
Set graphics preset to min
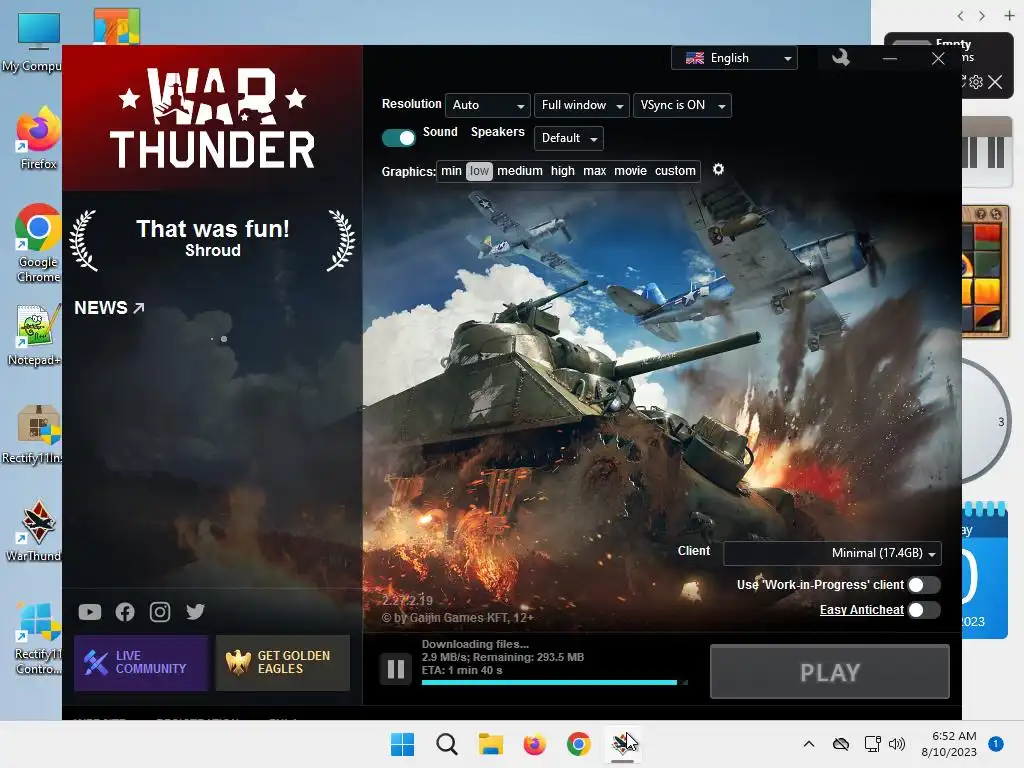pos(451,171)
